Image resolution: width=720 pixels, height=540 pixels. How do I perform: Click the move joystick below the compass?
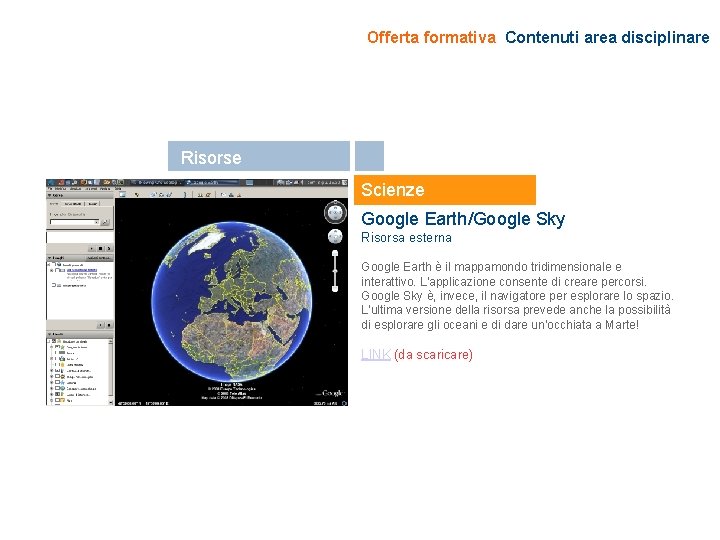click(x=335, y=236)
